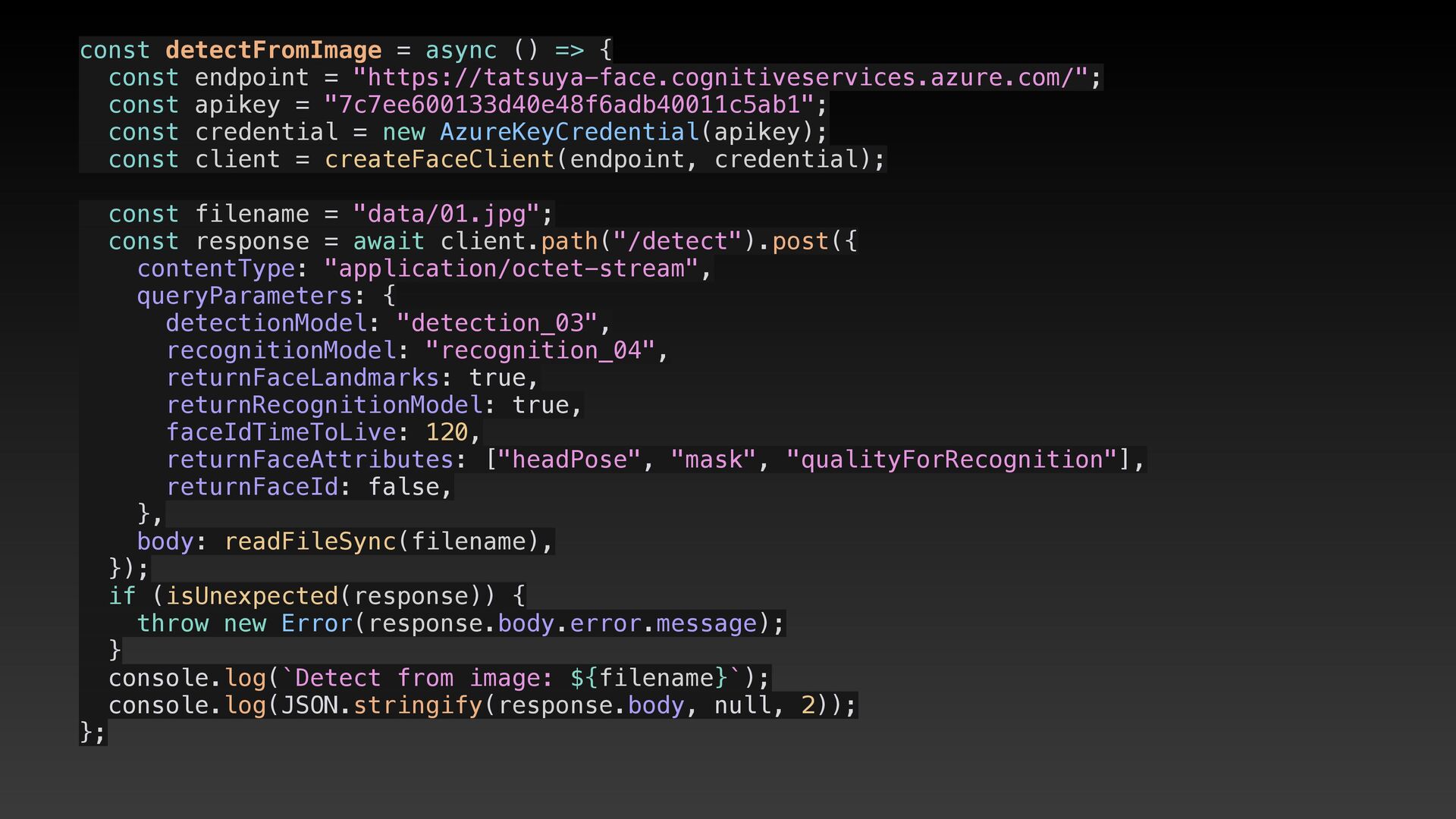The height and width of the screenshot is (819, 1456).
Task: Click the "detection_03" model string
Action: tap(497, 323)
